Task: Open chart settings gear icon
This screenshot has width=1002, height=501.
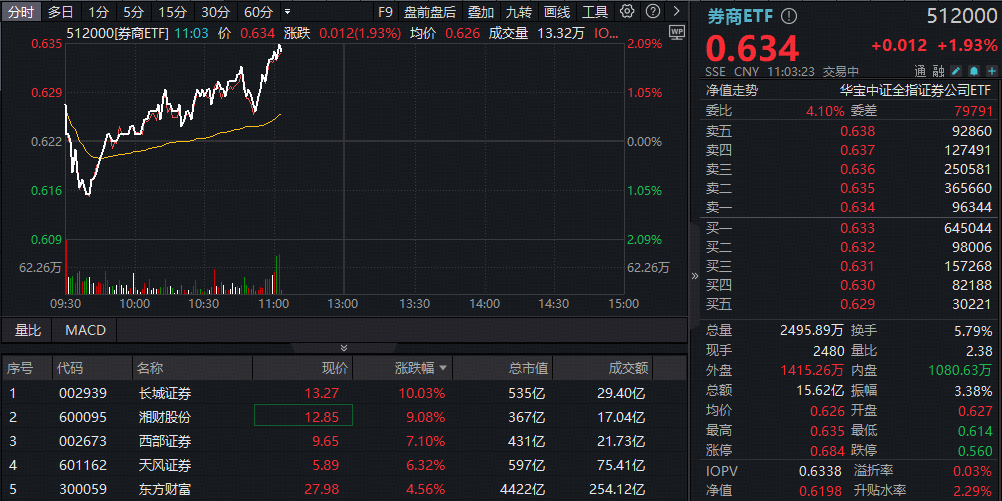Action: pyautogui.click(x=628, y=11)
